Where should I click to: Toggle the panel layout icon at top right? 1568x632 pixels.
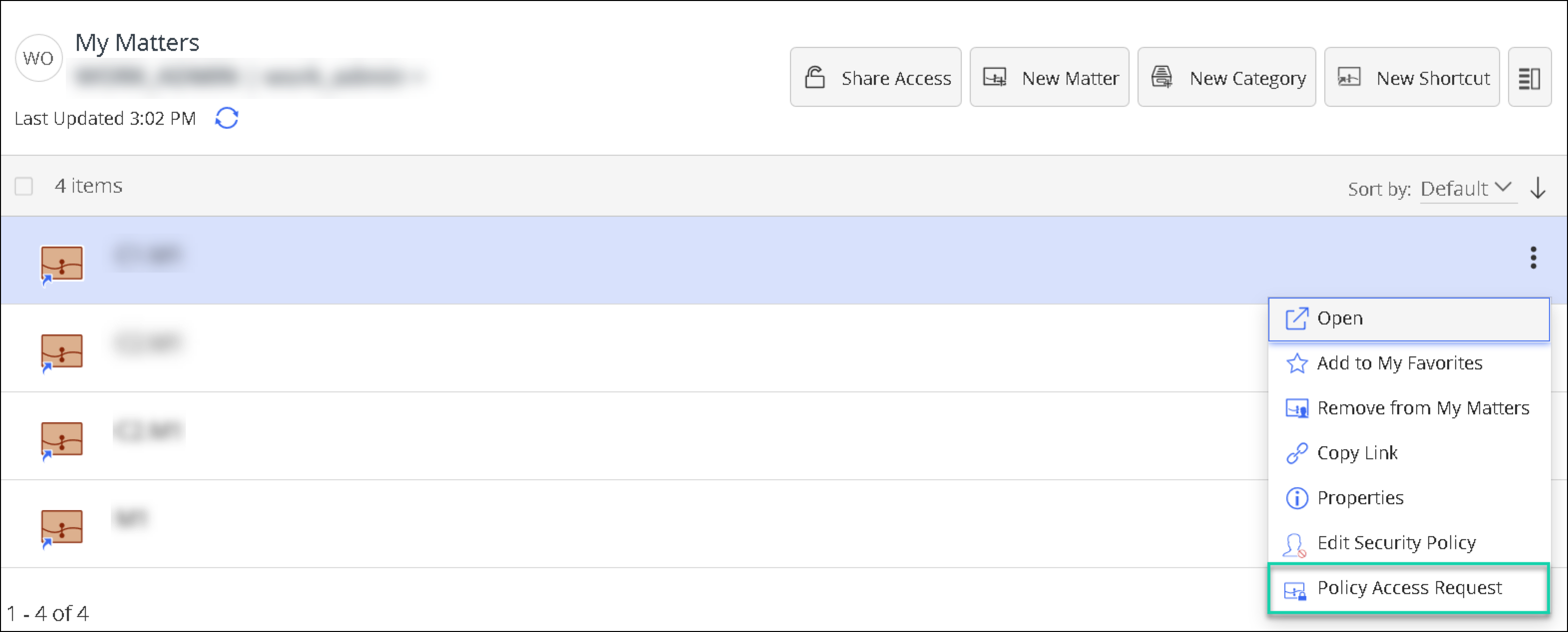click(x=1529, y=78)
